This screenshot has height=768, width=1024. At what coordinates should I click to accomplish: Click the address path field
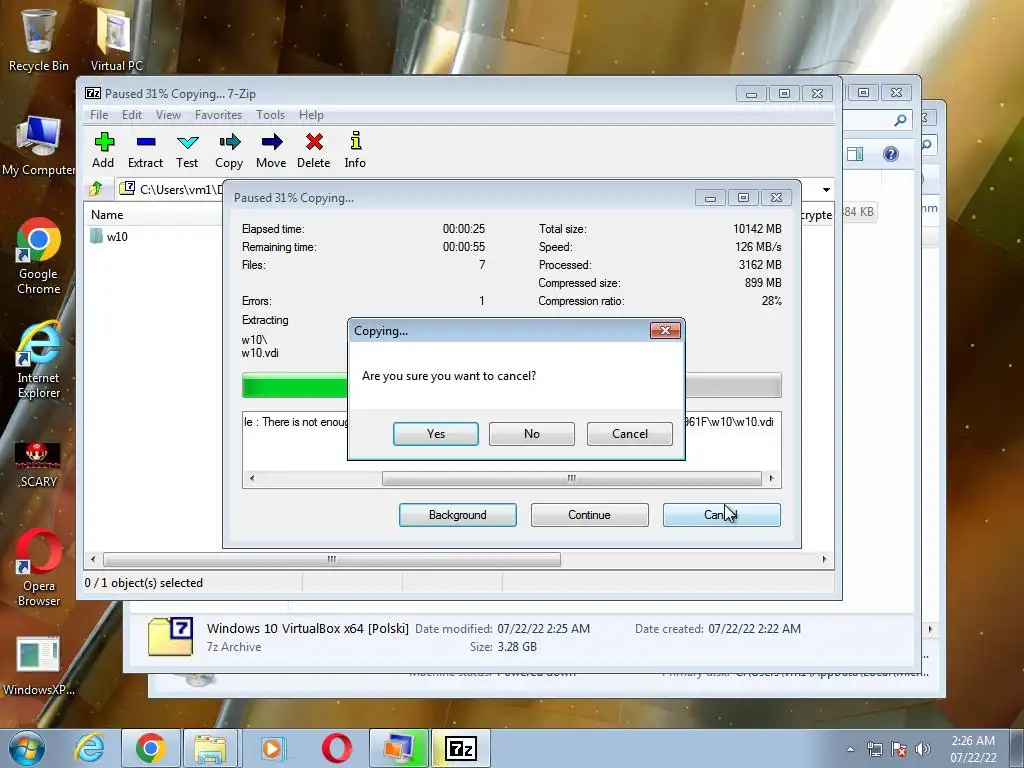(x=170, y=189)
